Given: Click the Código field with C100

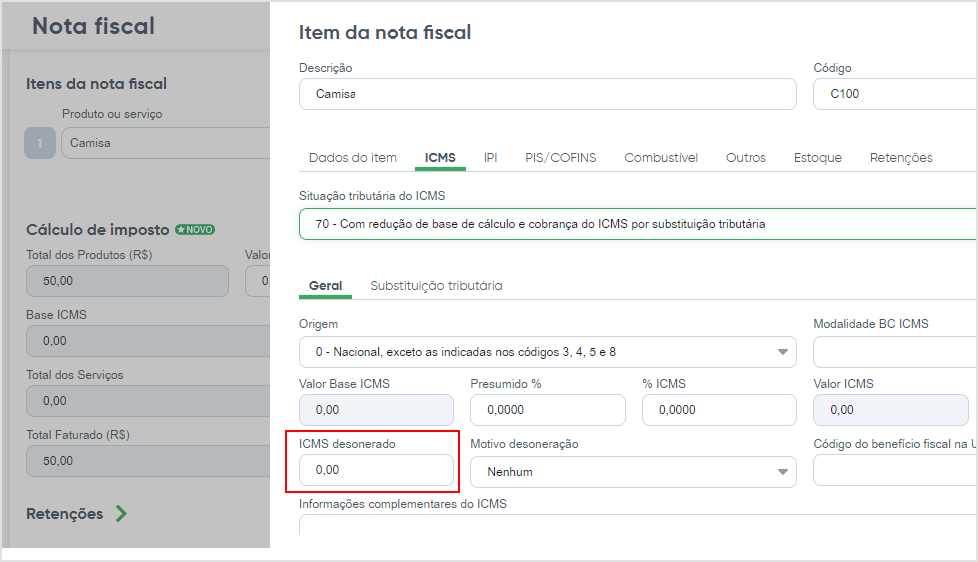Looking at the screenshot, I should click(895, 94).
